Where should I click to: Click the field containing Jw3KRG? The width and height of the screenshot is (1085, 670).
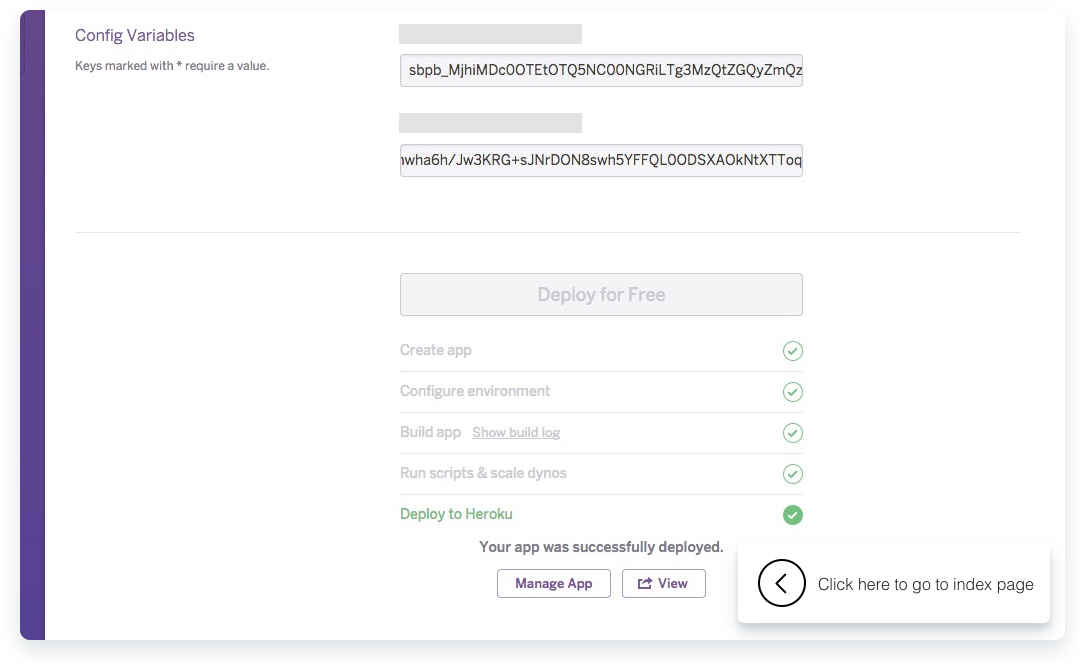pos(601,161)
